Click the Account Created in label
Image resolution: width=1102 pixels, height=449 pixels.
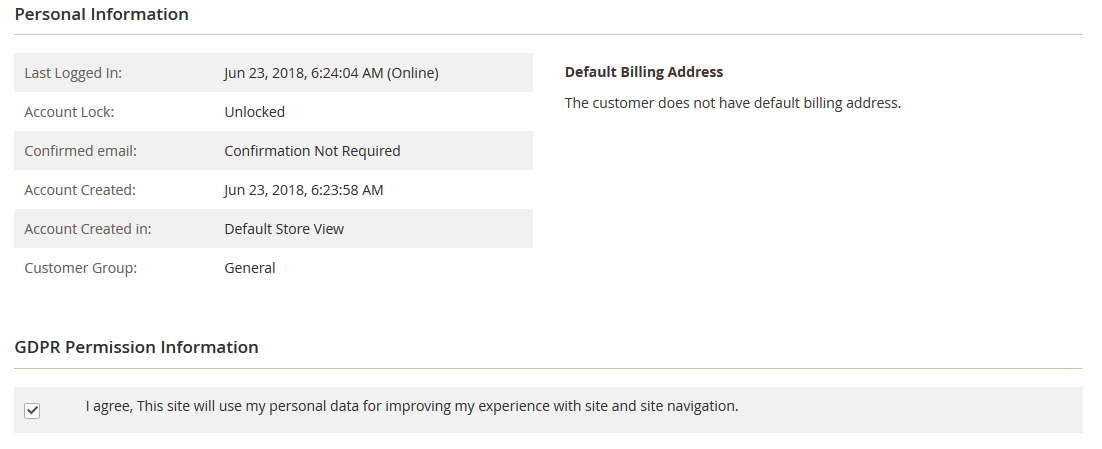click(x=88, y=229)
